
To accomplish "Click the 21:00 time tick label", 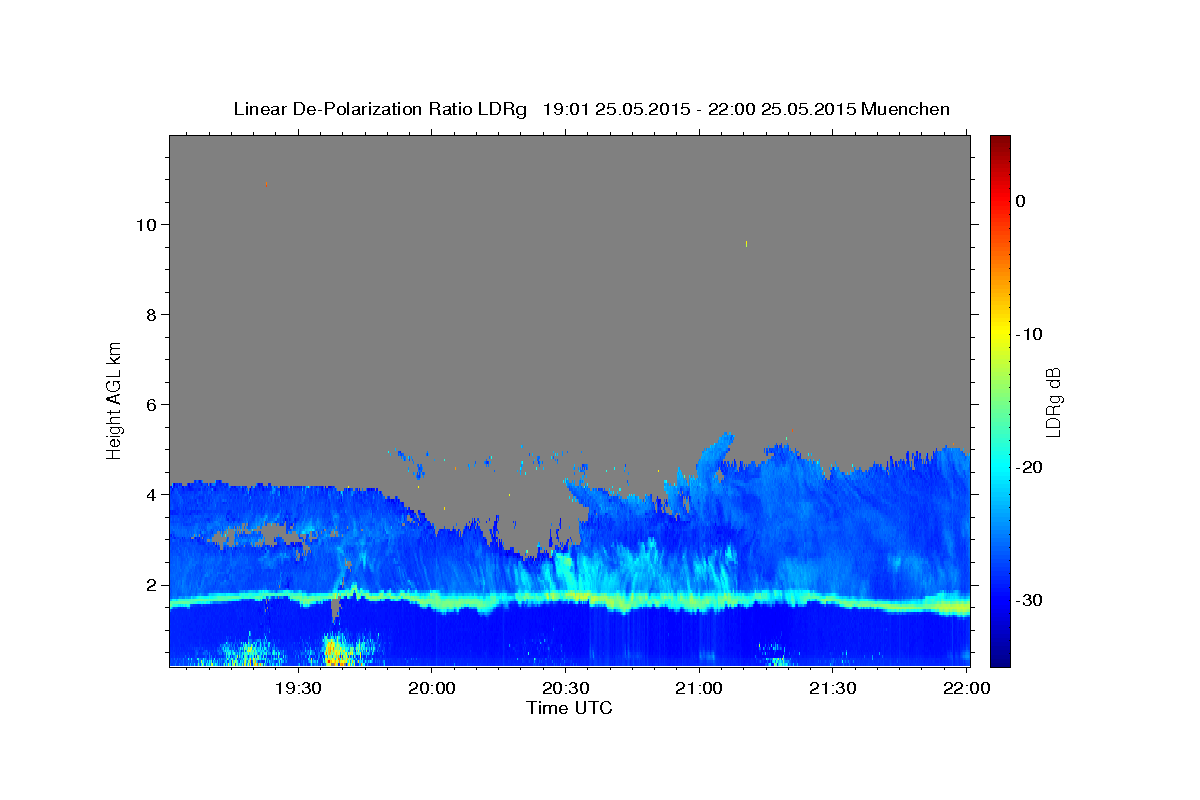I will 699,688.
